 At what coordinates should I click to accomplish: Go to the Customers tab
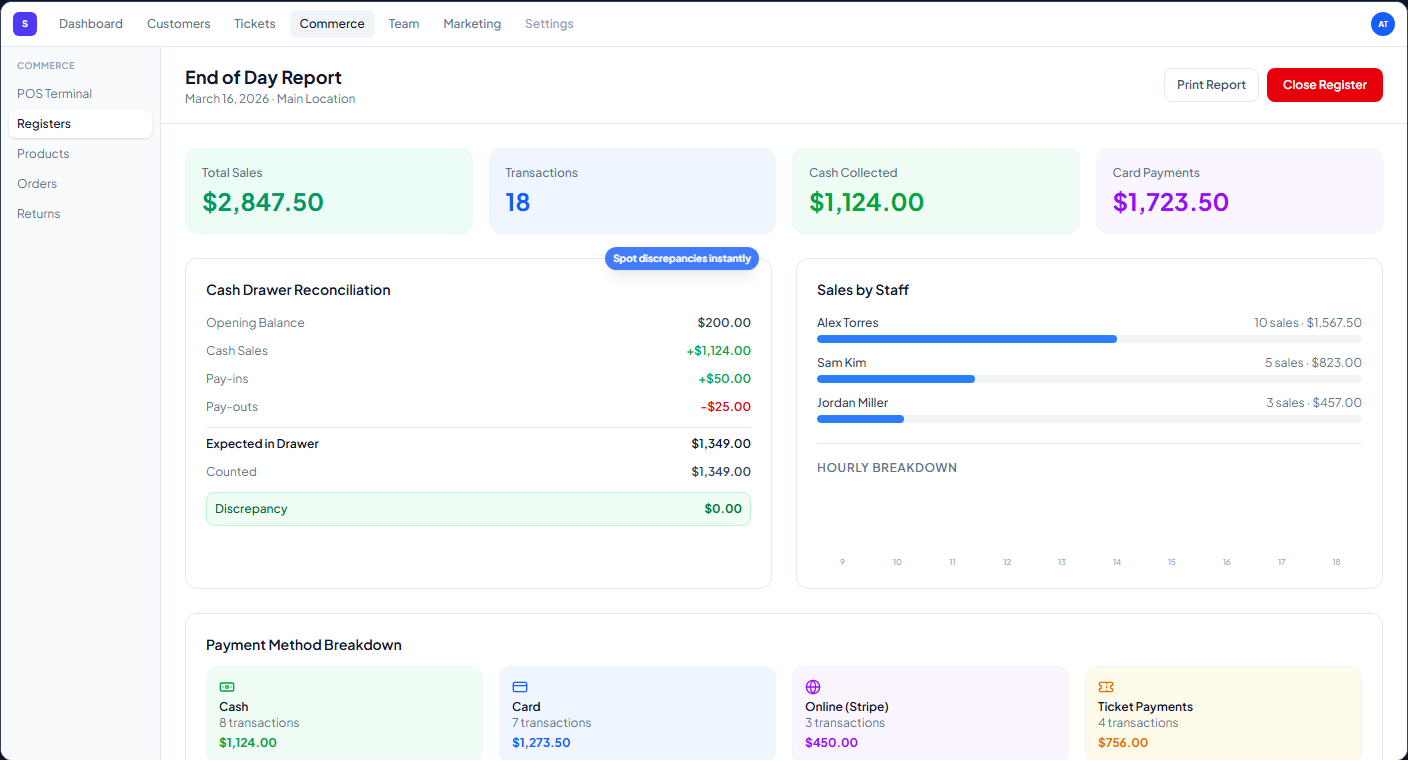point(179,24)
